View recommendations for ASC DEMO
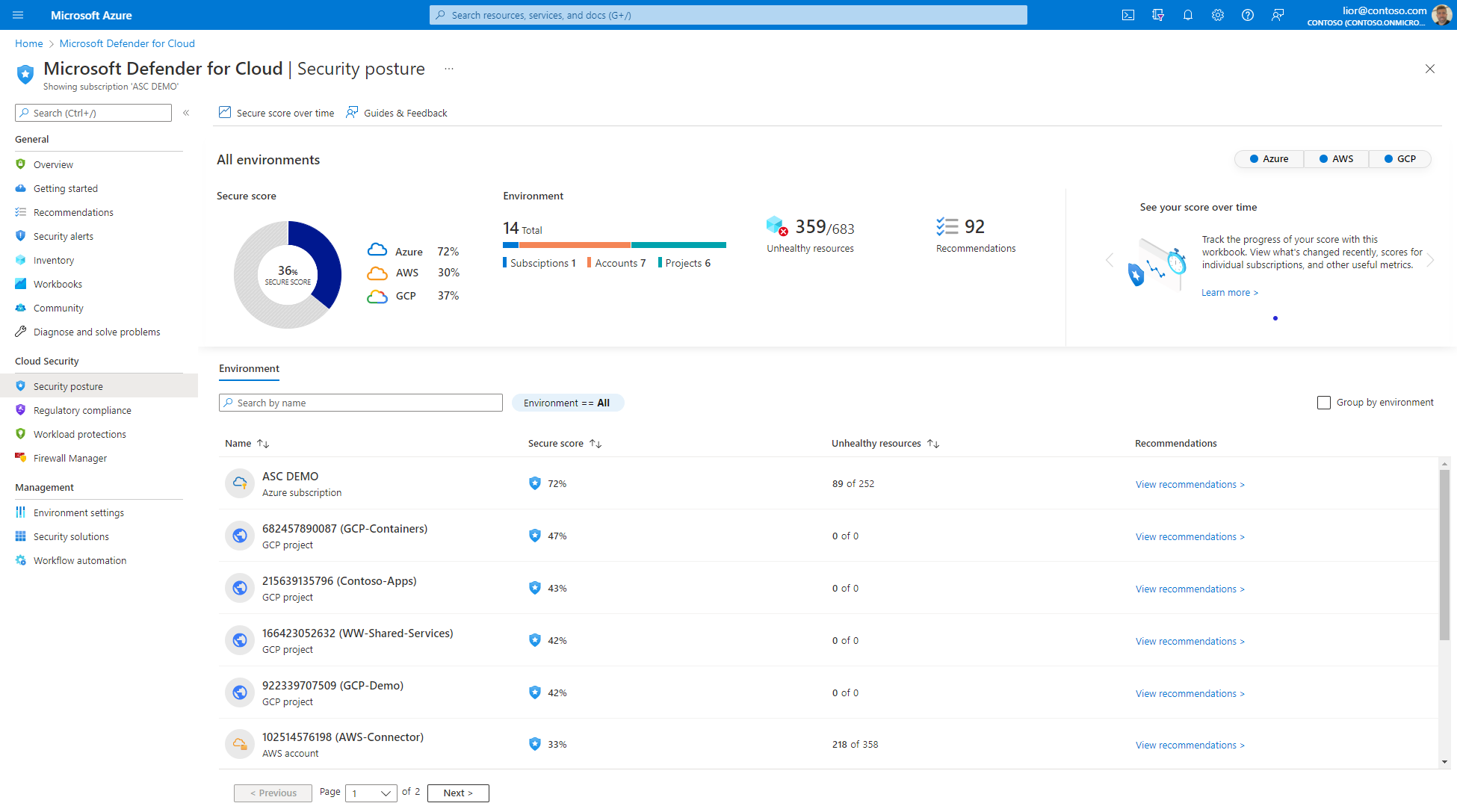1457x812 pixels. click(1190, 484)
